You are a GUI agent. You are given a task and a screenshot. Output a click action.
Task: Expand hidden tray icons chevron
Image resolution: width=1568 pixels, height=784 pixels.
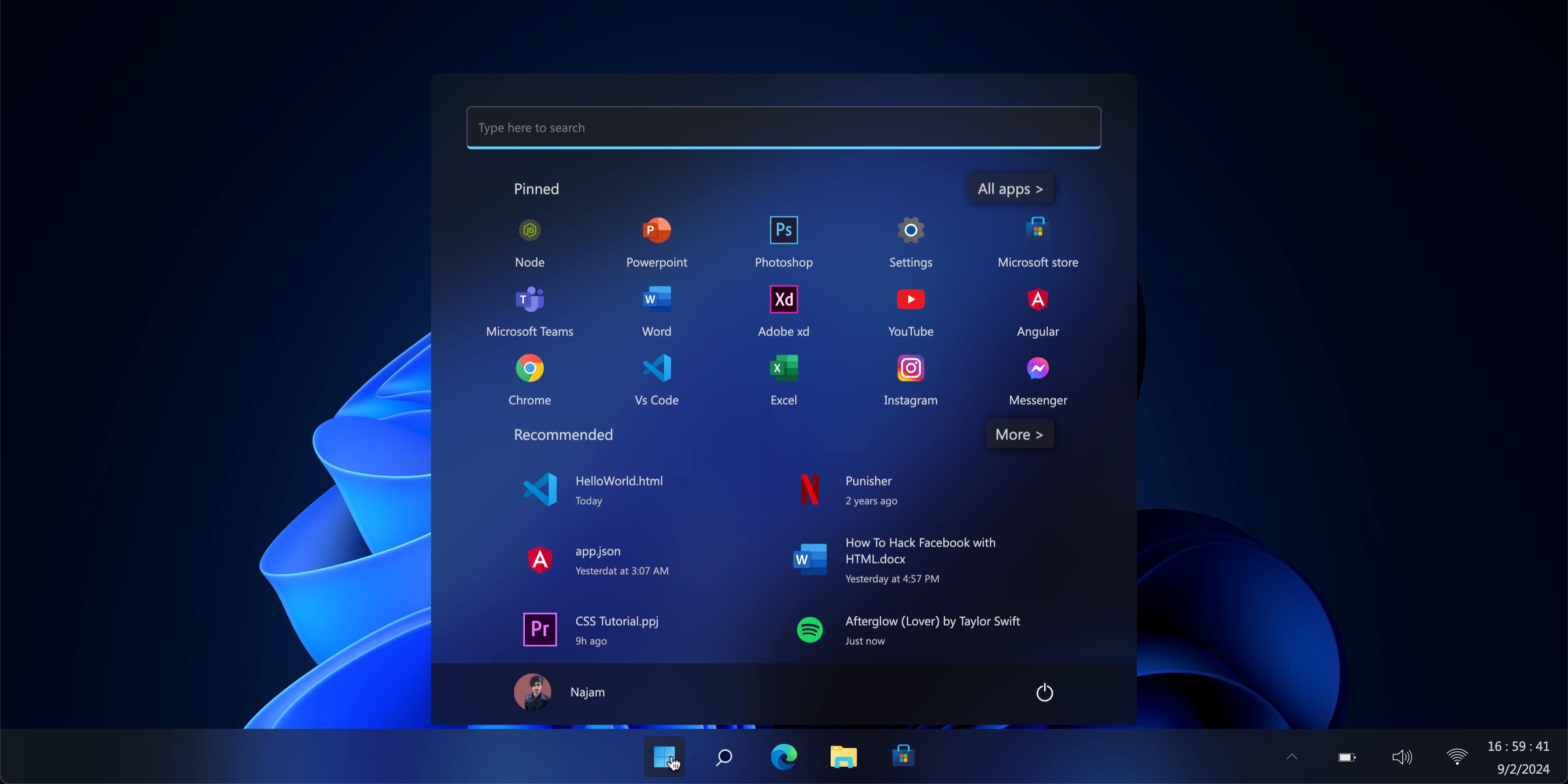(x=1292, y=756)
